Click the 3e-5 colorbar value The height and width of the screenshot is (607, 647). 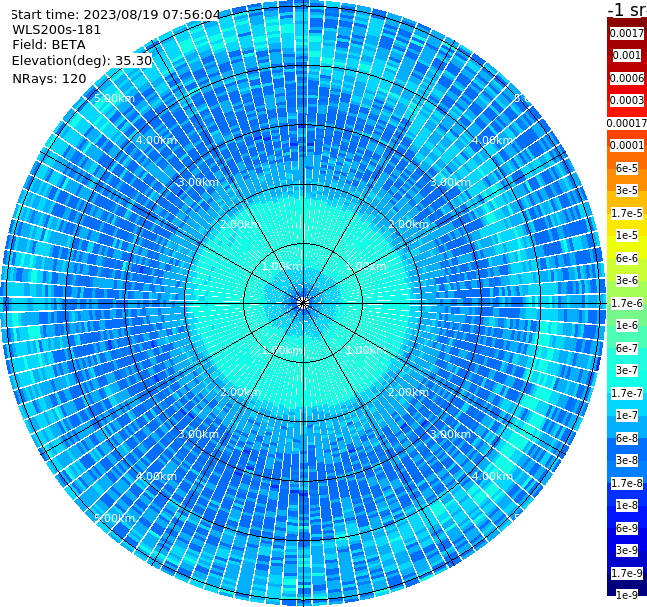(x=627, y=190)
